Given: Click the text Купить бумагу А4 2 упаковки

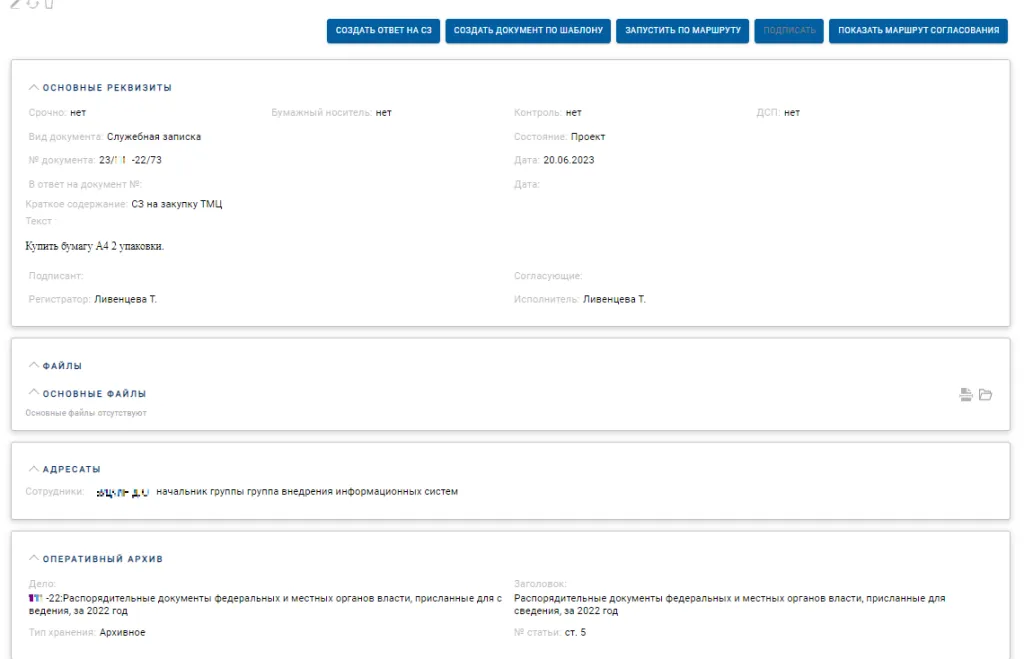Looking at the screenshot, I should [x=95, y=246].
